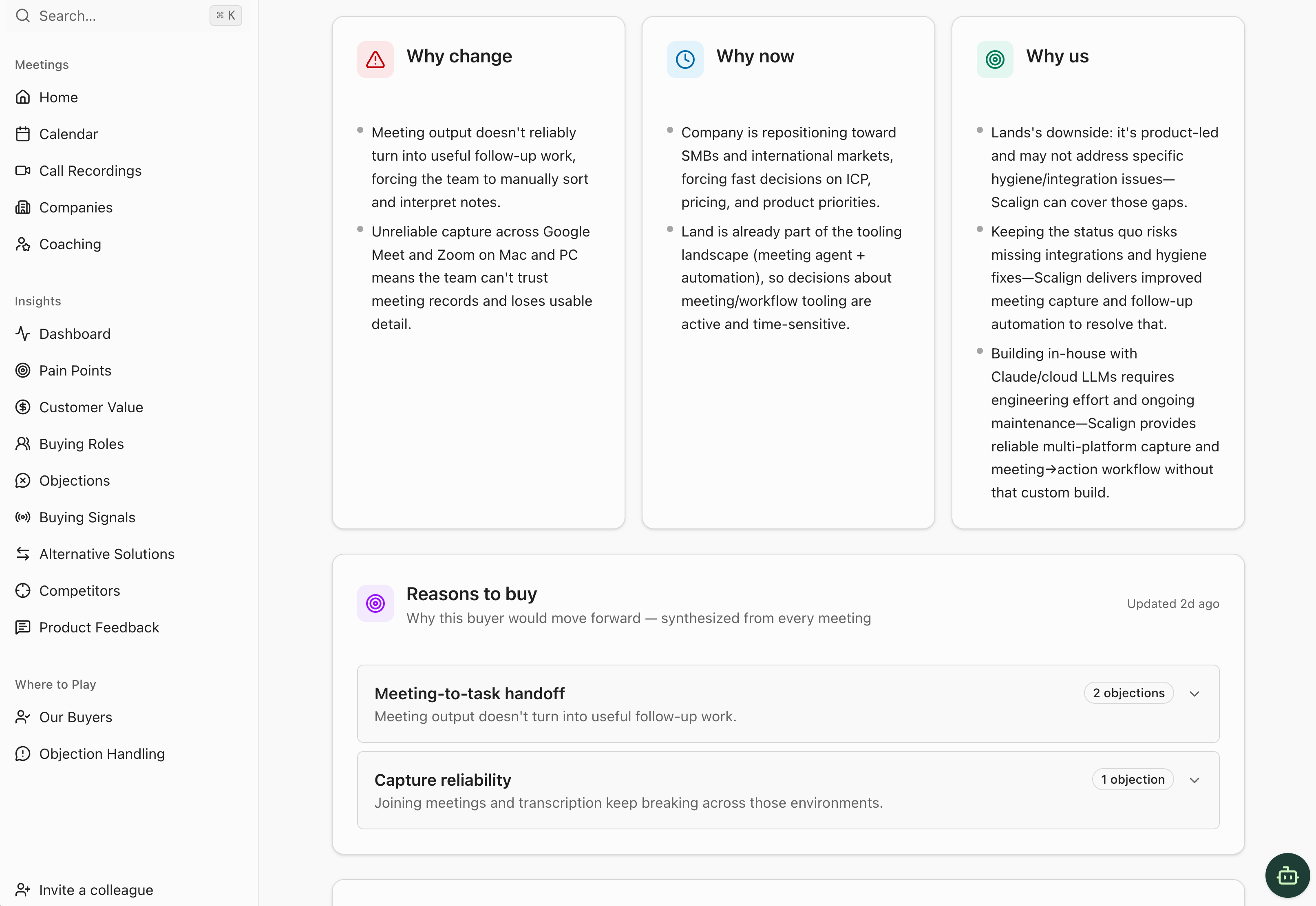This screenshot has height=906, width=1316.
Task: Open Alternative Solutions label link
Action: [x=107, y=554]
